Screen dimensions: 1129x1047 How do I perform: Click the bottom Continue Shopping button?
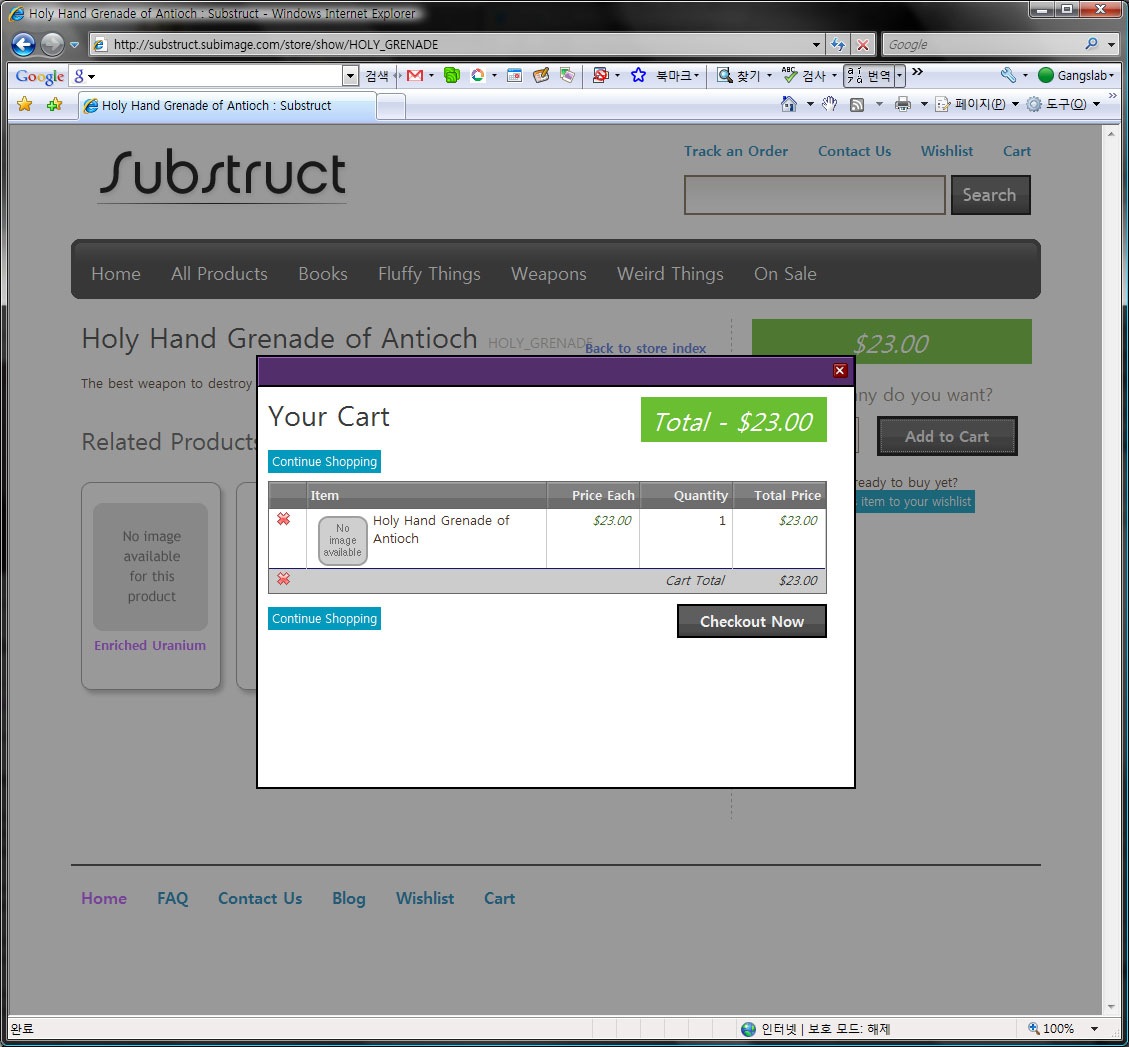tap(324, 619)
